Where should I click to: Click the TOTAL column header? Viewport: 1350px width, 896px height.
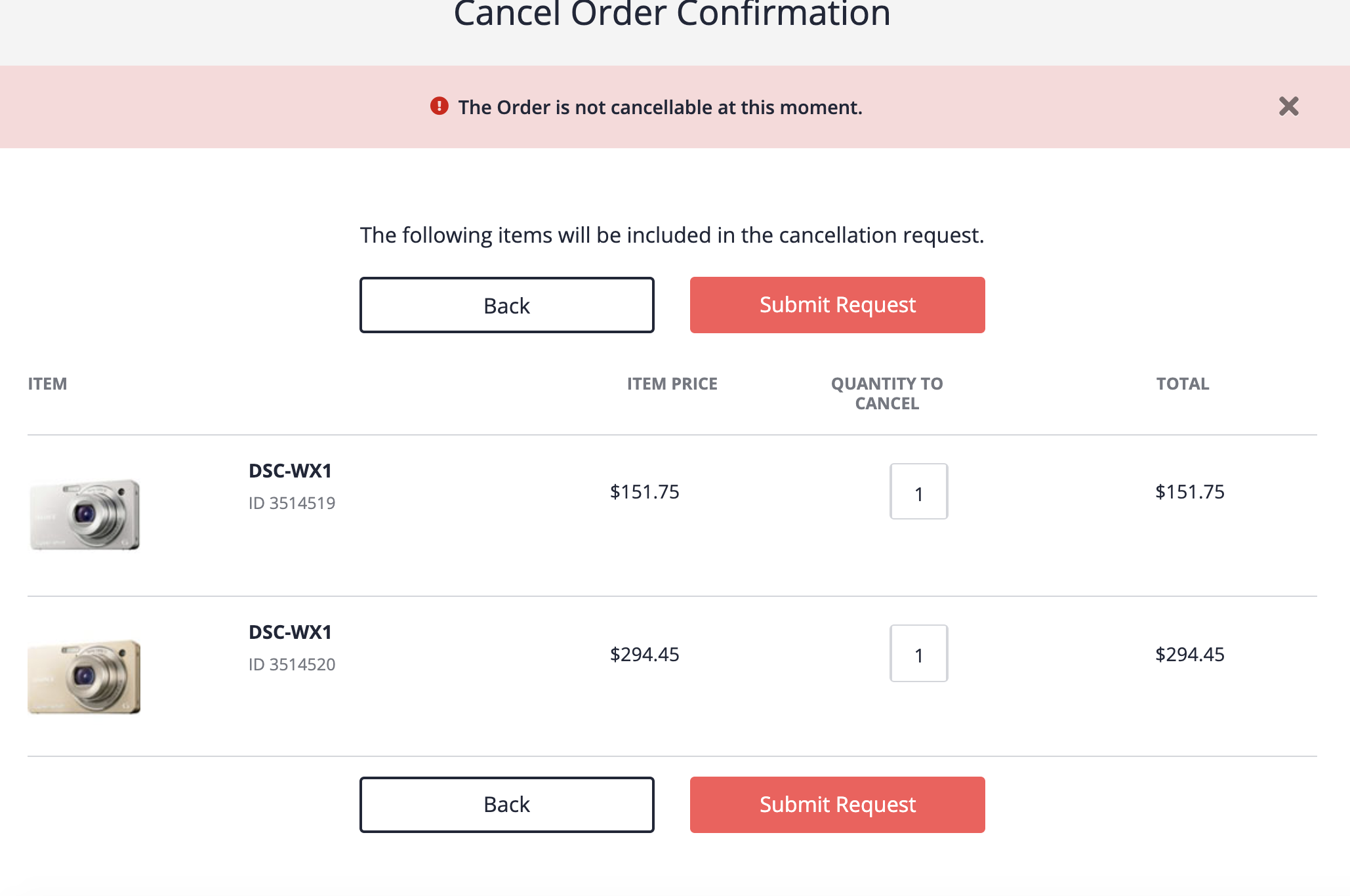point(1182,384)
